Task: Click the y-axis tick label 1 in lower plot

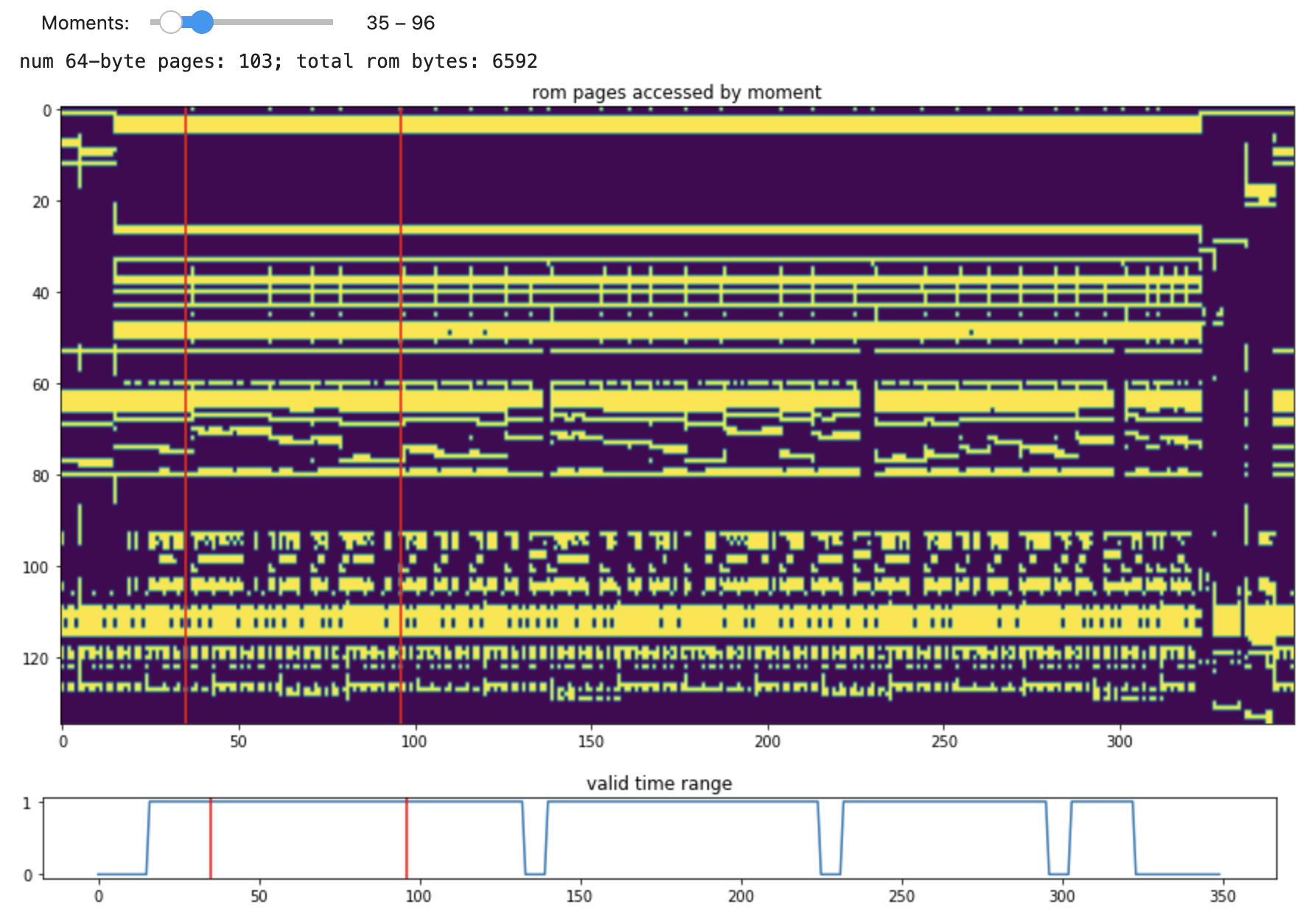Action: coord(27,803)
